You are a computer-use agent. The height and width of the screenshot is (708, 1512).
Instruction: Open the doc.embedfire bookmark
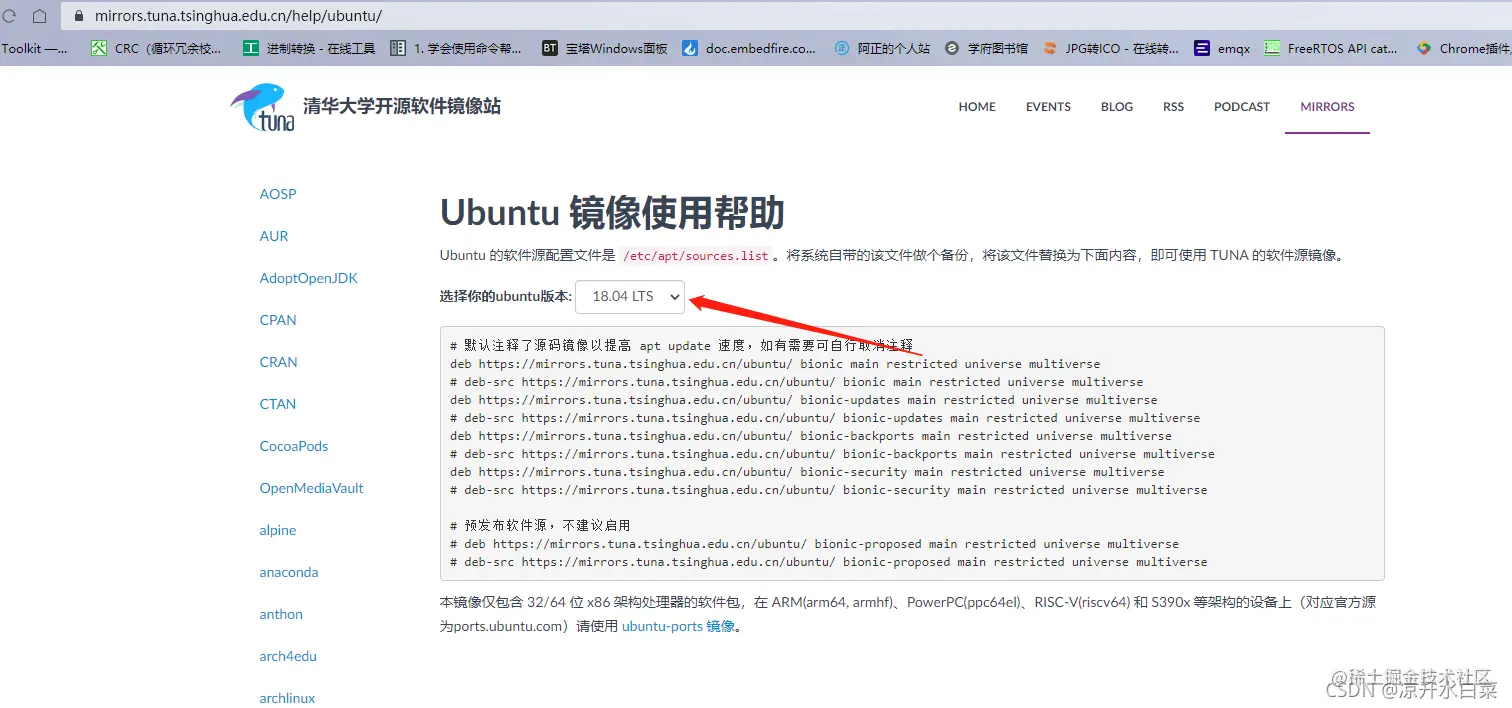coord(749,48)
